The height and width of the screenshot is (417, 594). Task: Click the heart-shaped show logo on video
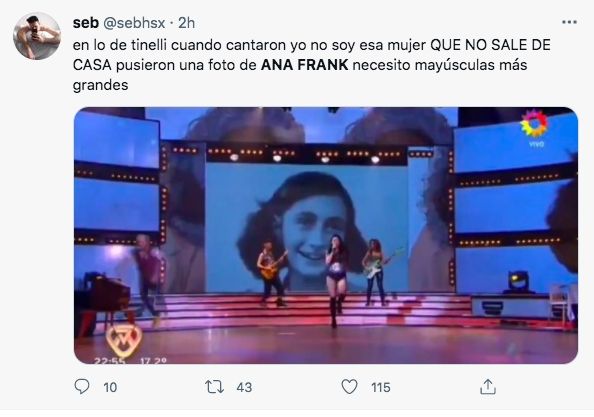[x=124, y=340]
